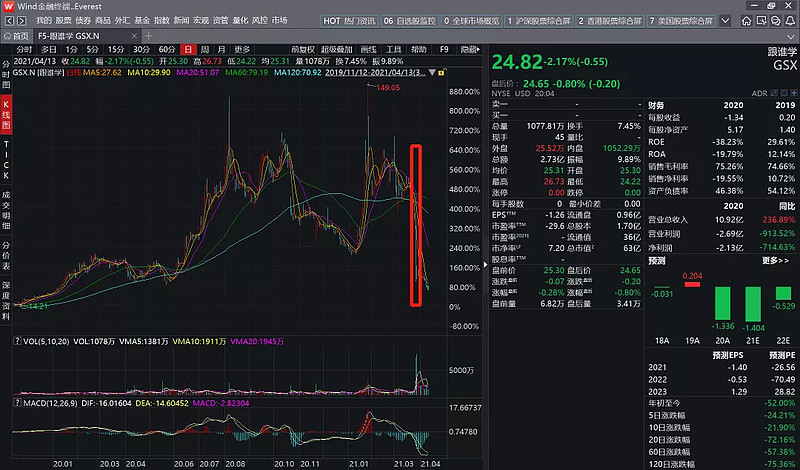Click the F9 button in the chart toolbar
This screenshot has width=800, height=470.
(x=444, y=50)
